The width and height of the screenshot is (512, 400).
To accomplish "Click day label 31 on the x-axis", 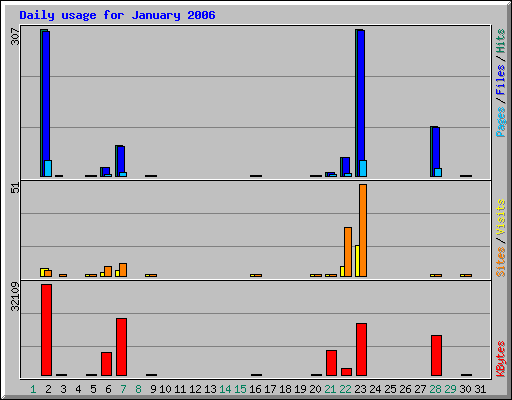I will (x=480, y=389).
